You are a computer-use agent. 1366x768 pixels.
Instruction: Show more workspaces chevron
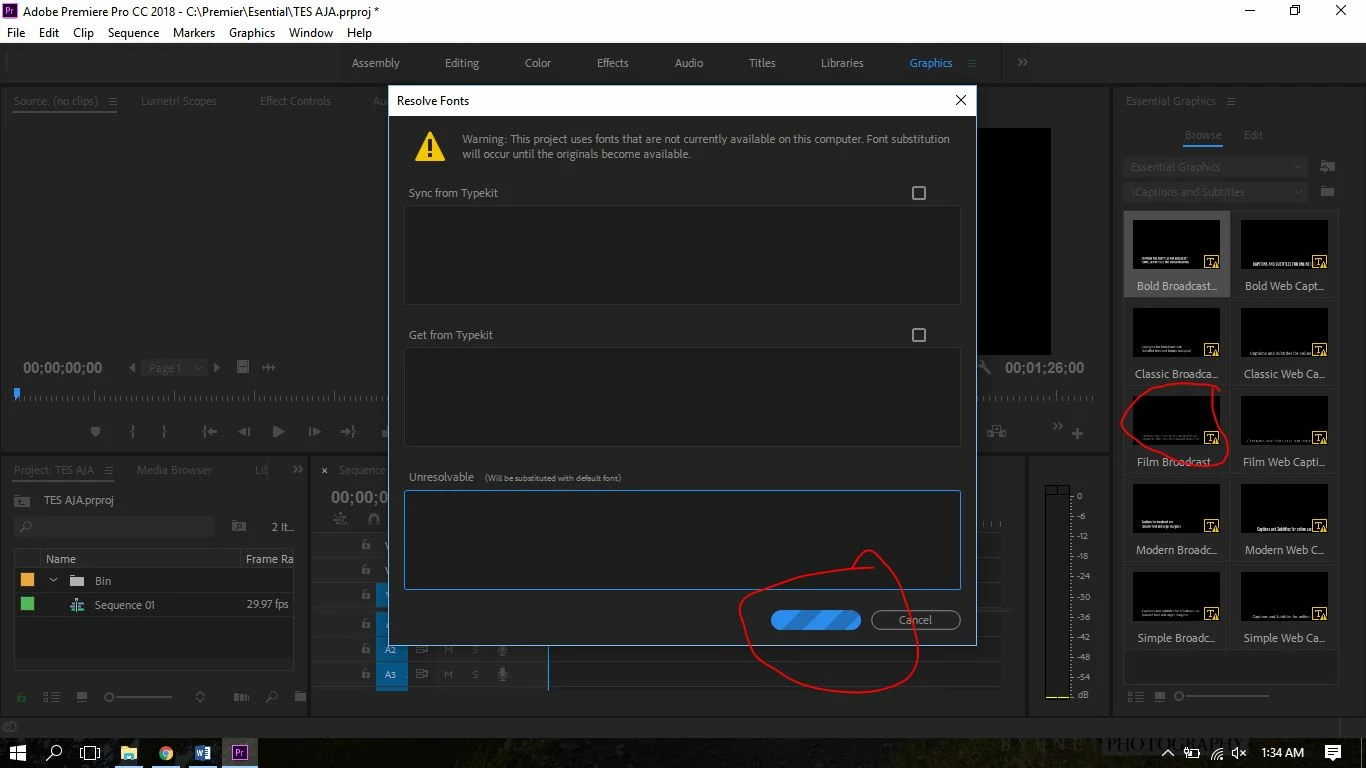pos(1023,62)
